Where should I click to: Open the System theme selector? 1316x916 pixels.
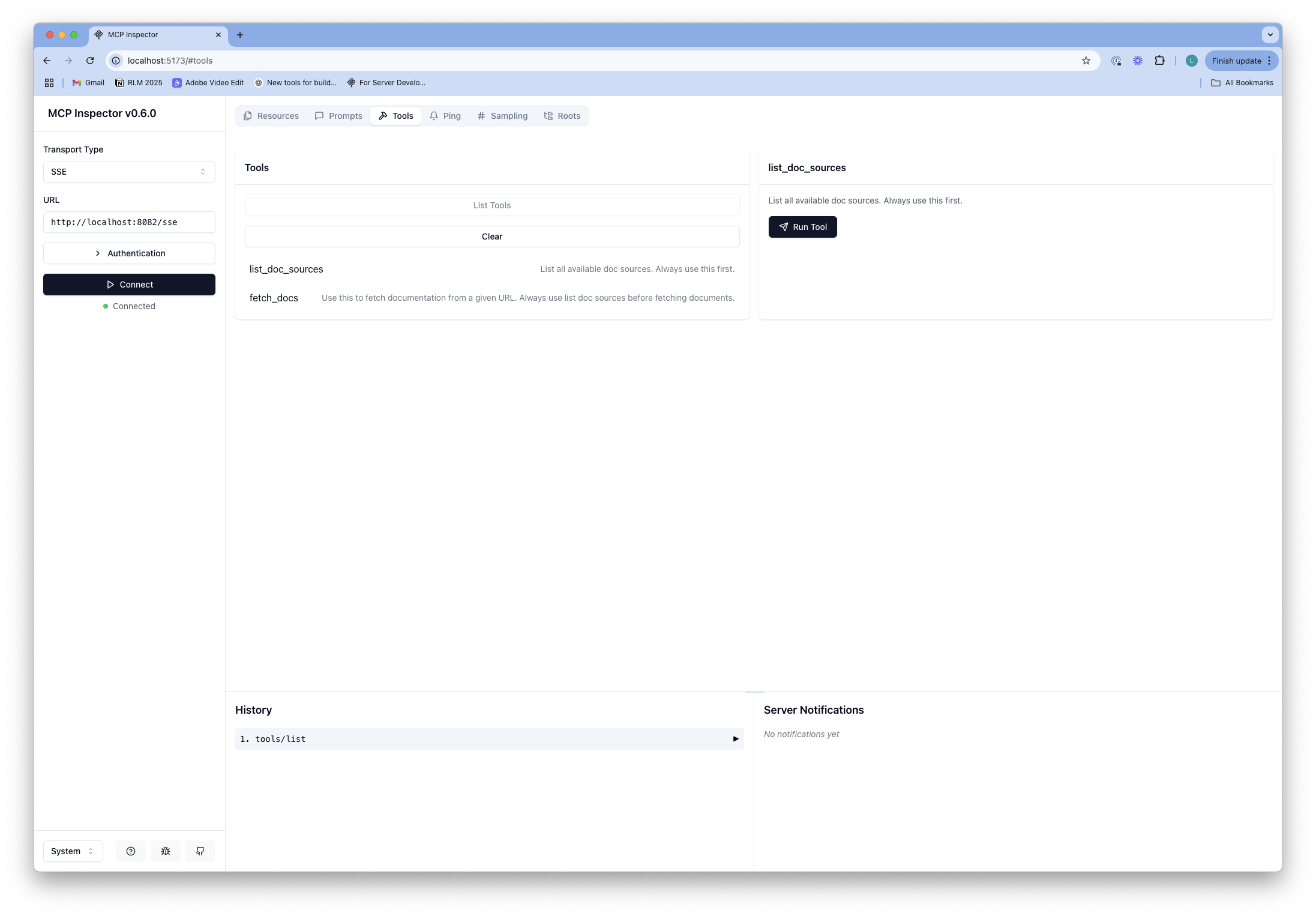(72, 851)
